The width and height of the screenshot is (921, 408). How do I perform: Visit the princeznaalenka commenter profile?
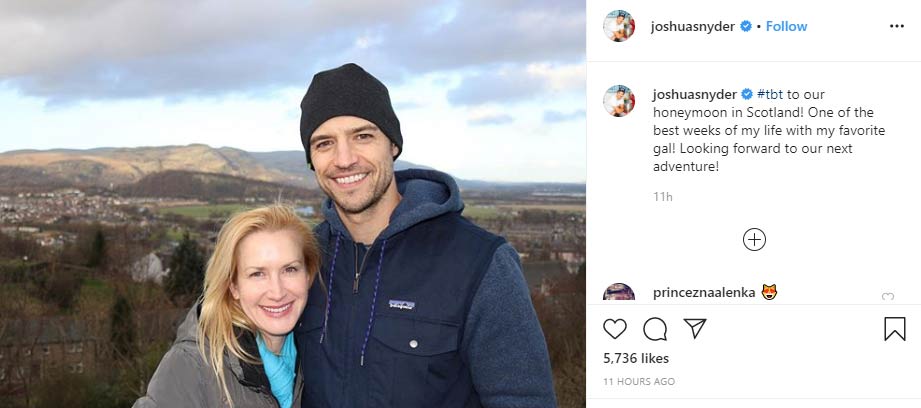[703, 292]
